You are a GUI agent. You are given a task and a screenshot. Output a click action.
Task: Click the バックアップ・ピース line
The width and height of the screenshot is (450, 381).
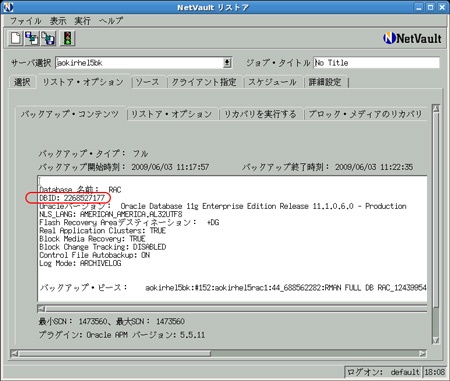pos(233,287)
